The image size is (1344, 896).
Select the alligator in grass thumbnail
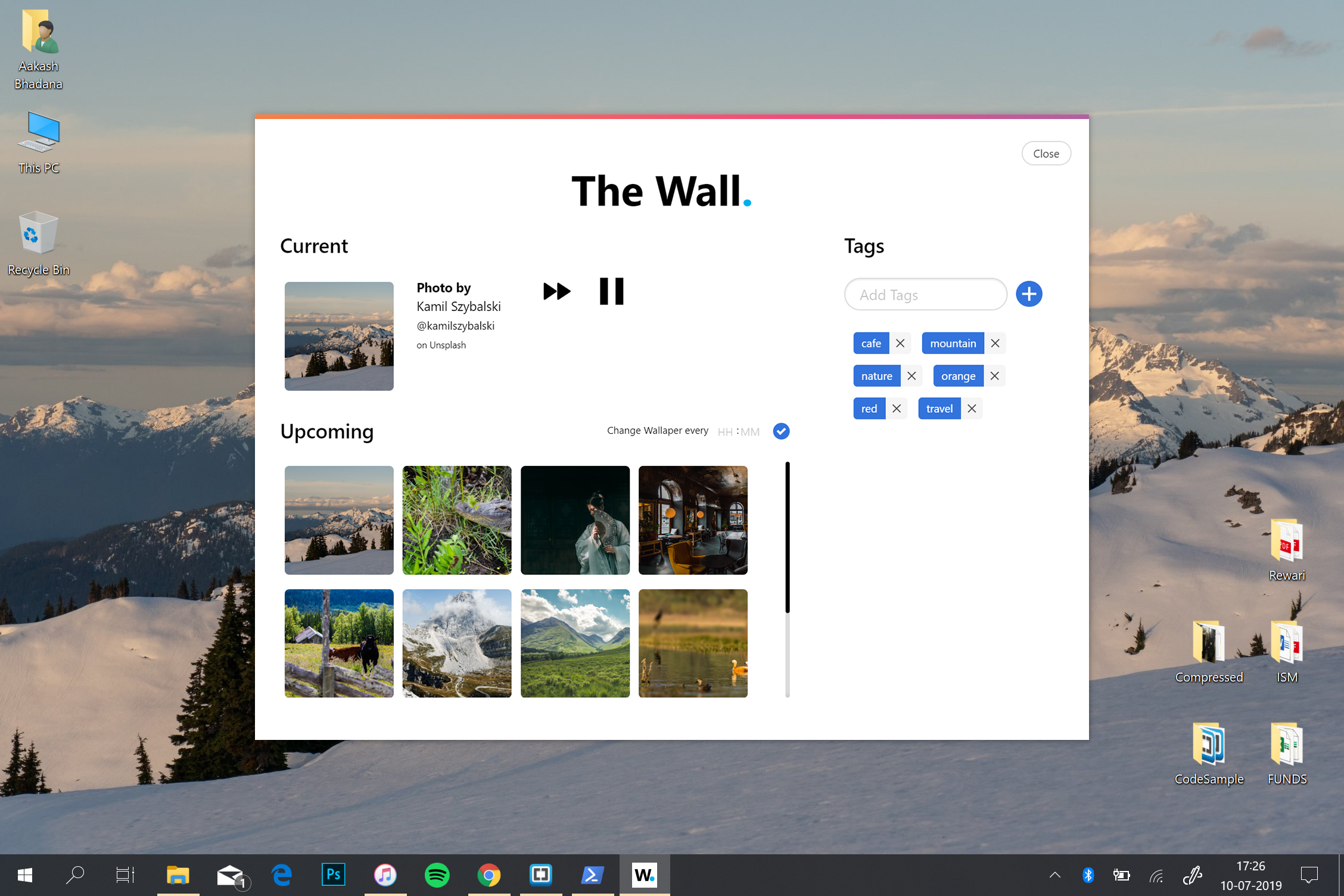(x=457, y=520)
